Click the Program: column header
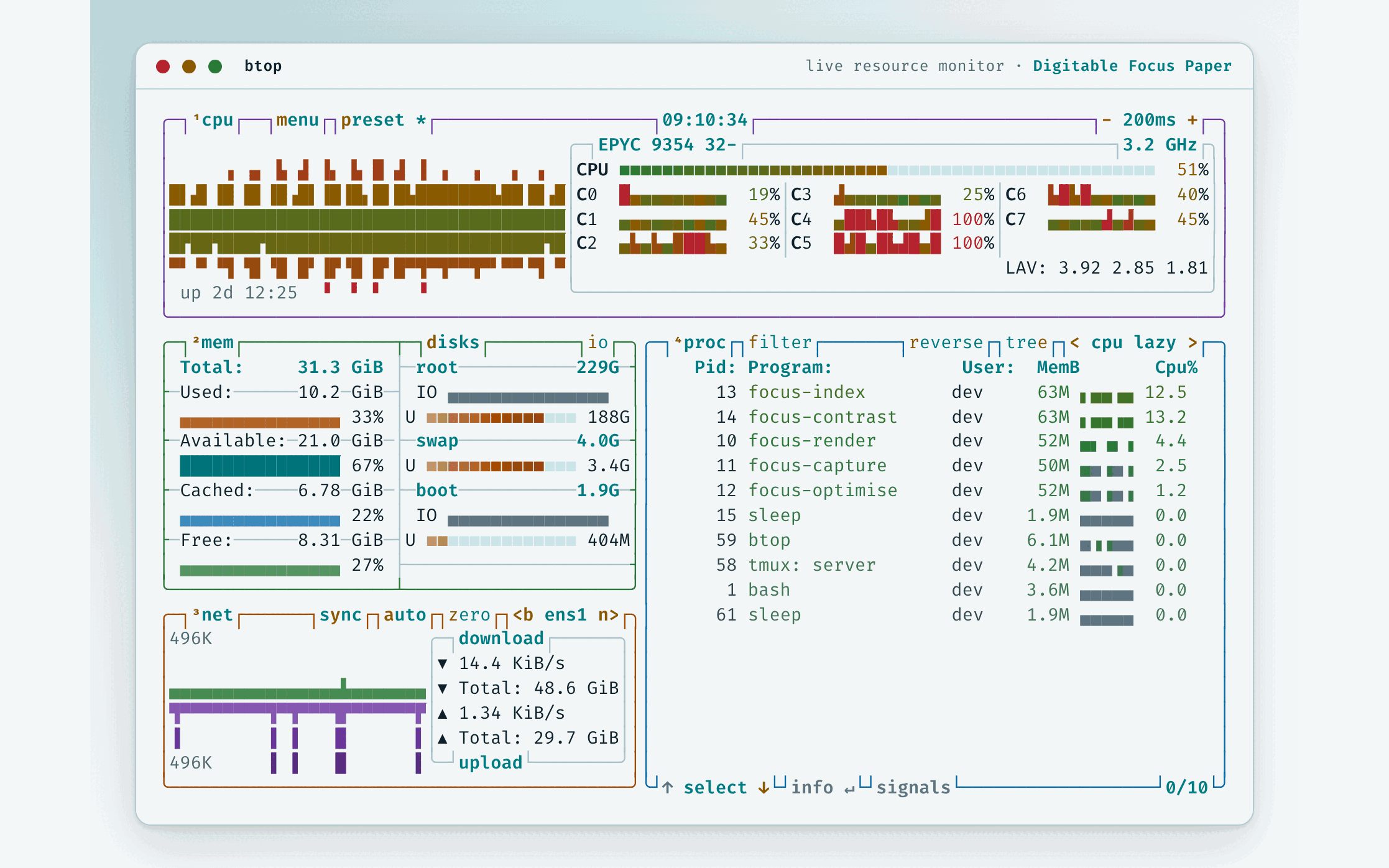Screen dimensions: 1389x868 coord(790,367)
